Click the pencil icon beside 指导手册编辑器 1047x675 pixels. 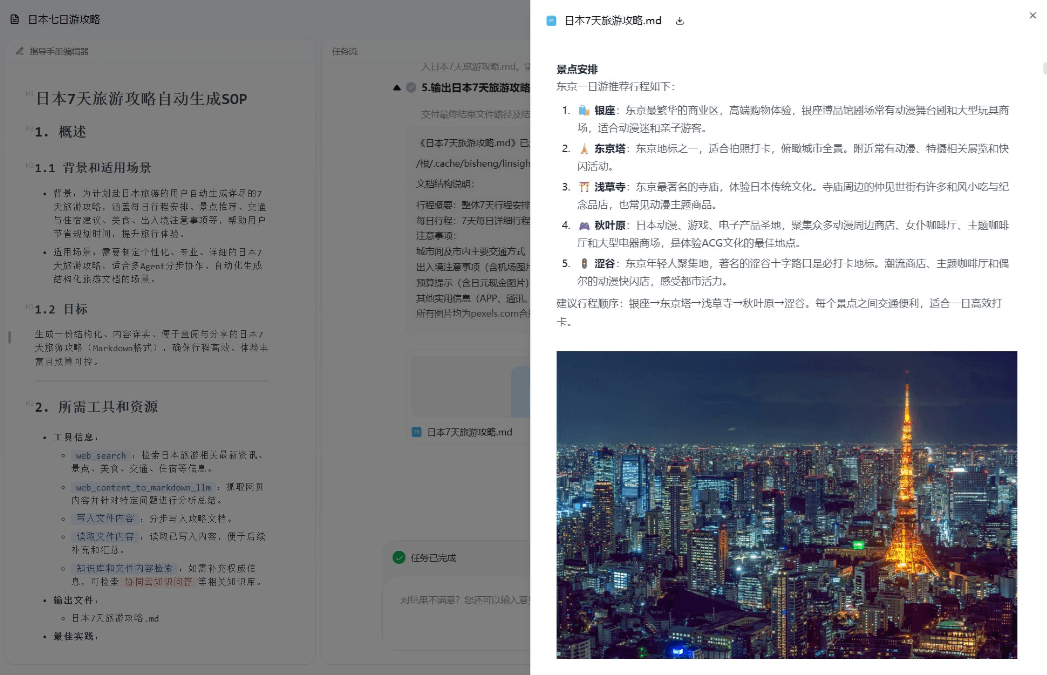click(19, 51)
